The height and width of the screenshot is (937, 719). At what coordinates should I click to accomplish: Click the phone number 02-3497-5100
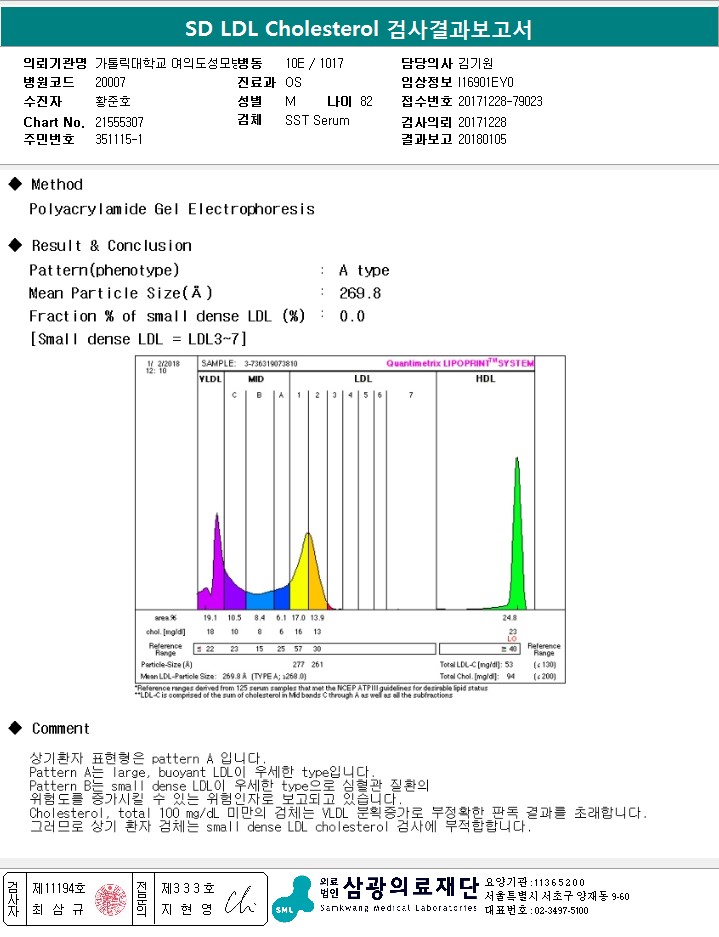(x=559, y=911)
